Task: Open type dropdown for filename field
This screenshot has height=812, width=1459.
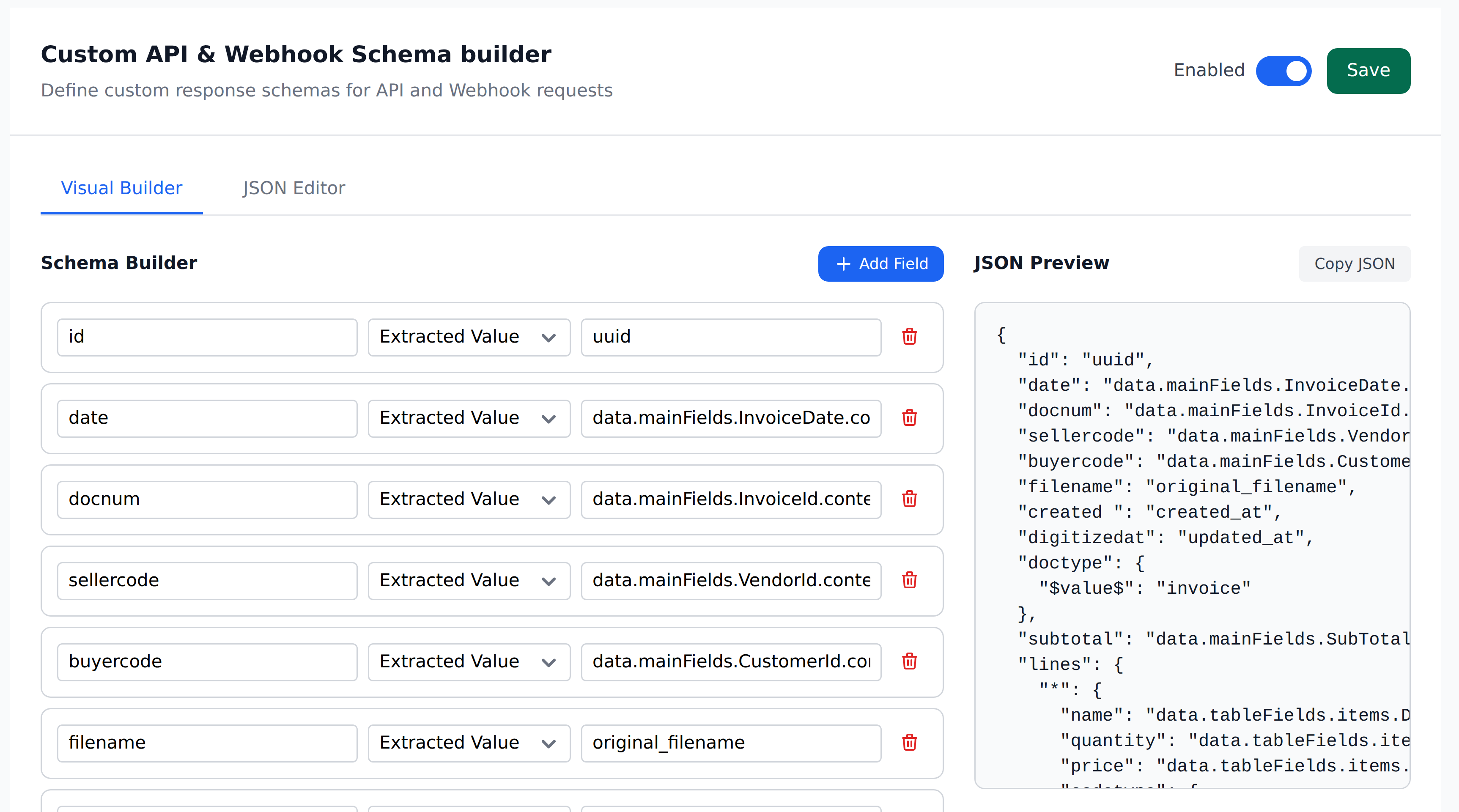Action: coord(469,743)
